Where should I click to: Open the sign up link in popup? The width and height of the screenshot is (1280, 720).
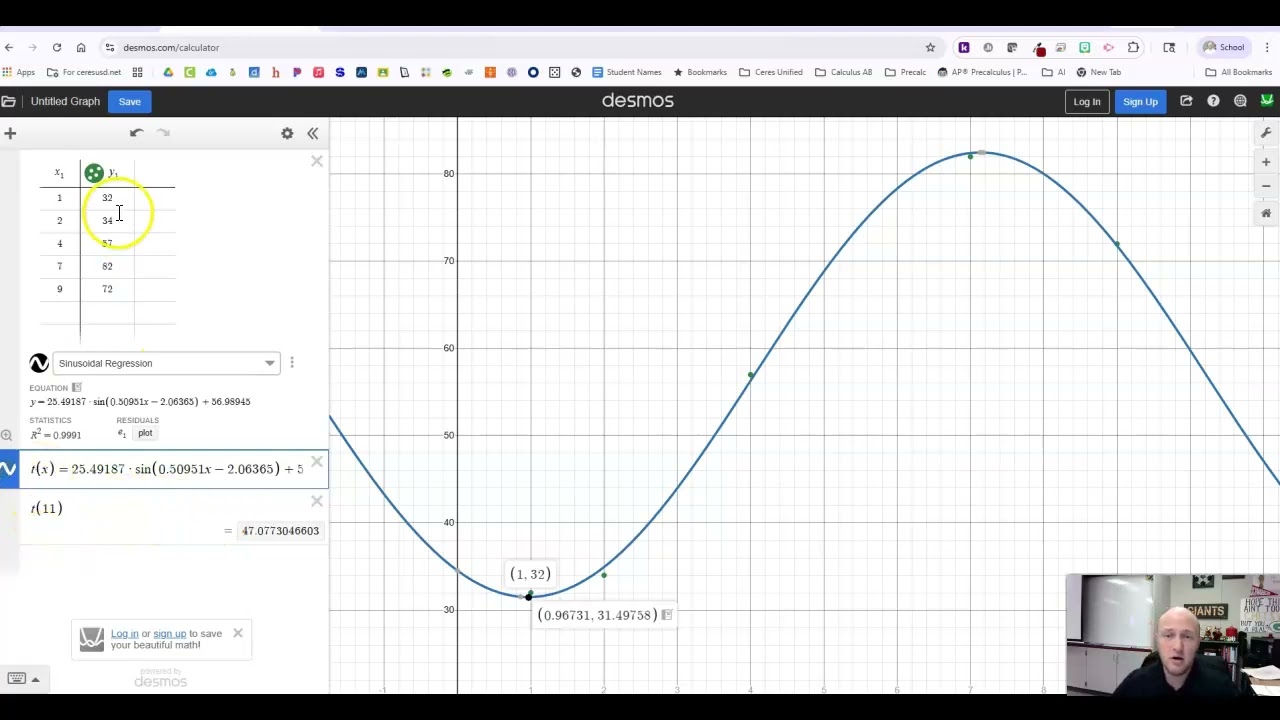coord(170,633)
